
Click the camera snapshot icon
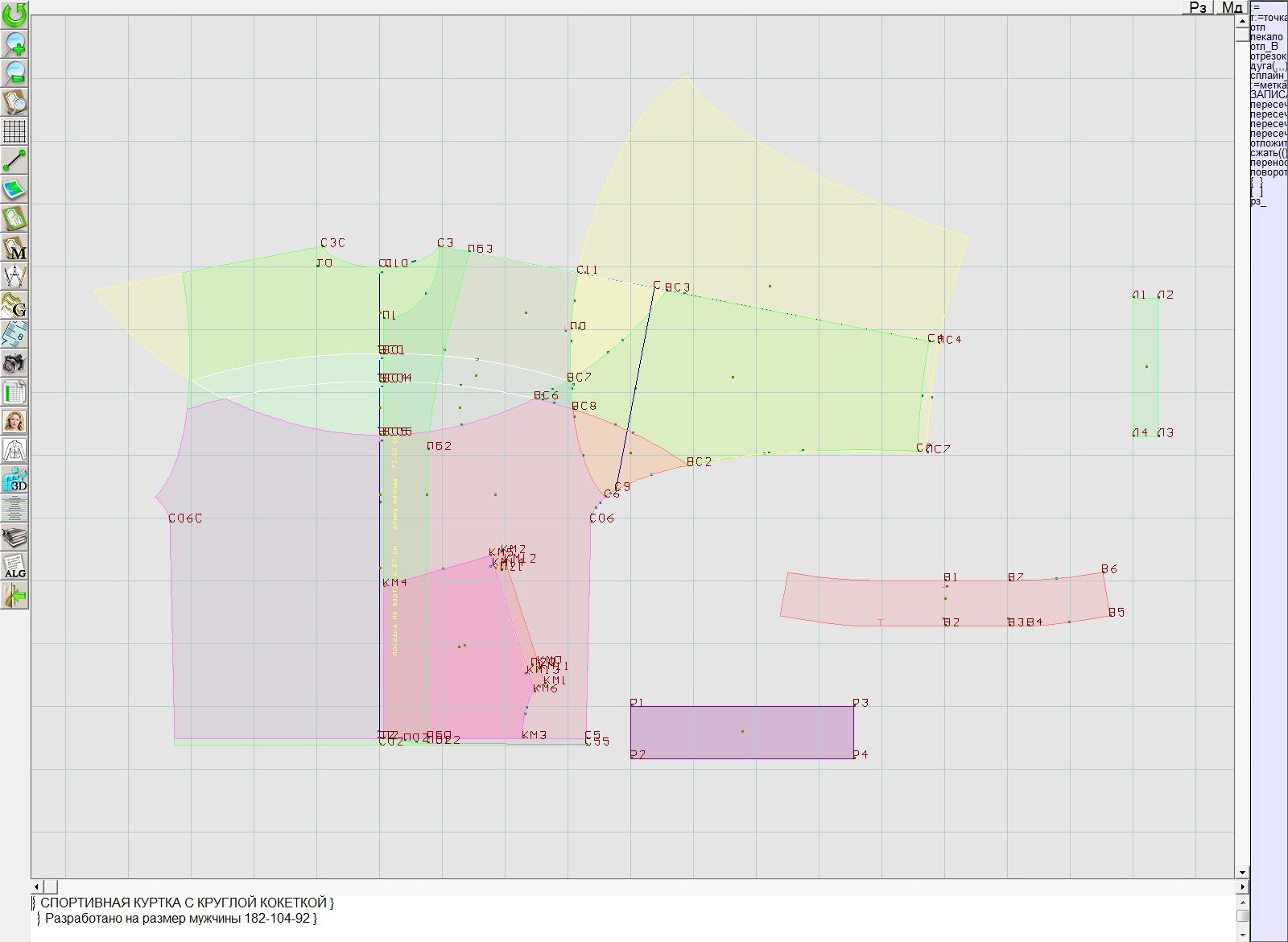14,363
